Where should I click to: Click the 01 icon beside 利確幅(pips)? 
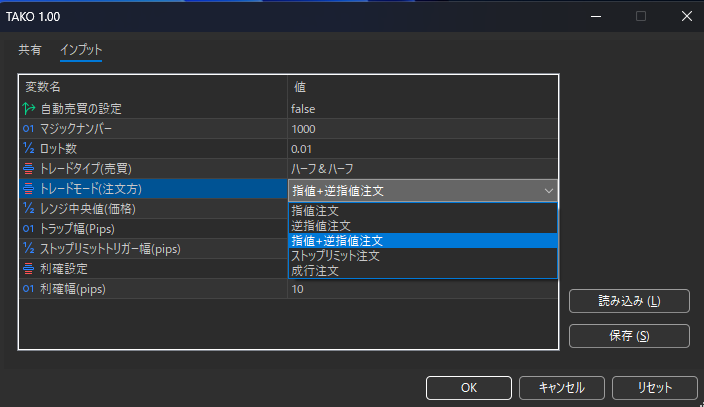click(28, 288)
